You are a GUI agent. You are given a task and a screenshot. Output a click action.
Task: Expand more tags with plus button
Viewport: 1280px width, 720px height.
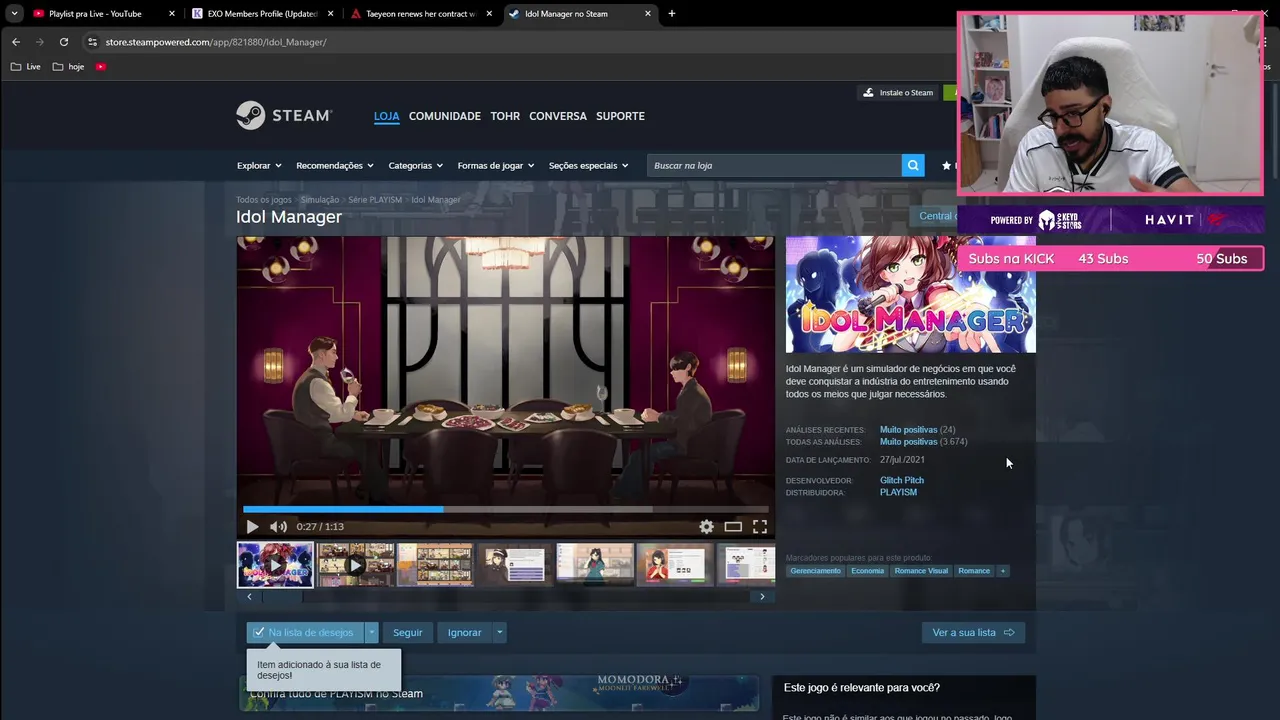[1003, 571]
